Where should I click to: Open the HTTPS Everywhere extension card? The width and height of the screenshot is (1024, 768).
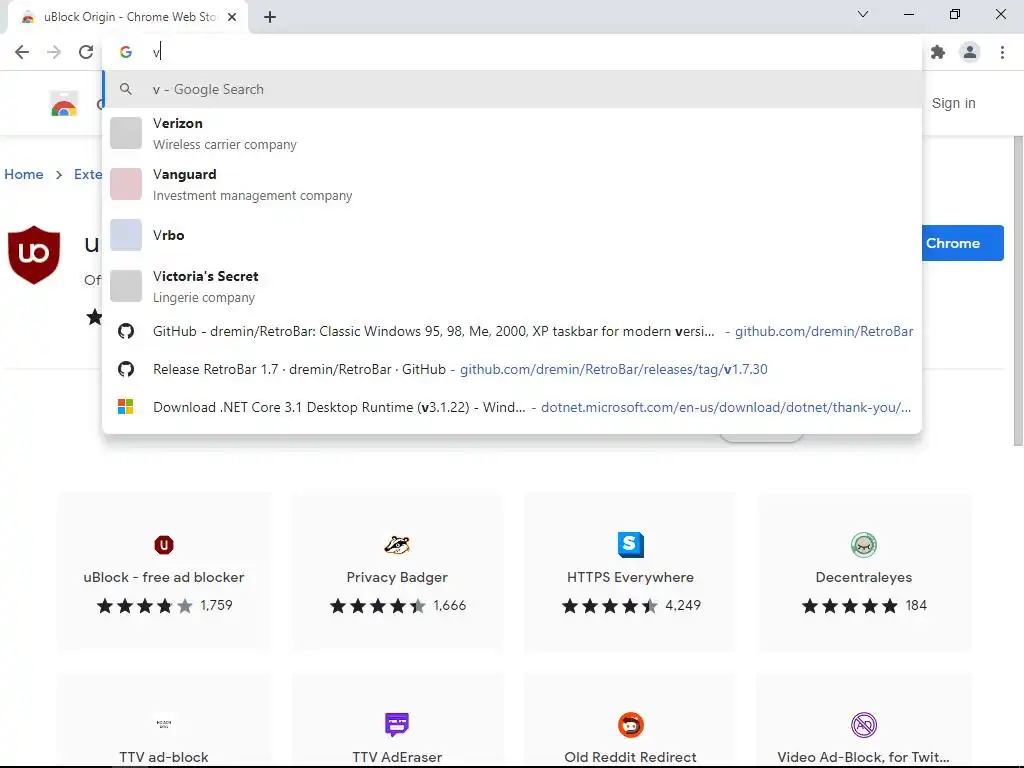click(630, 573)
